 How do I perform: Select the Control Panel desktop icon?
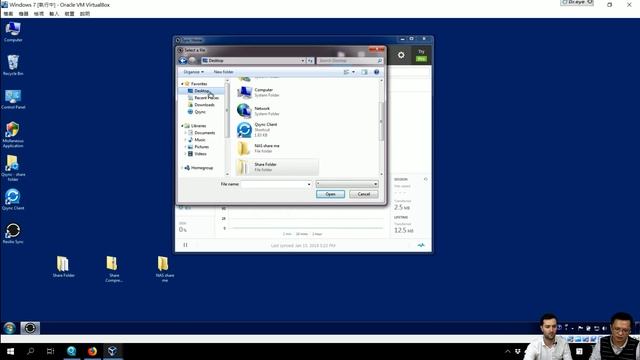13,99
